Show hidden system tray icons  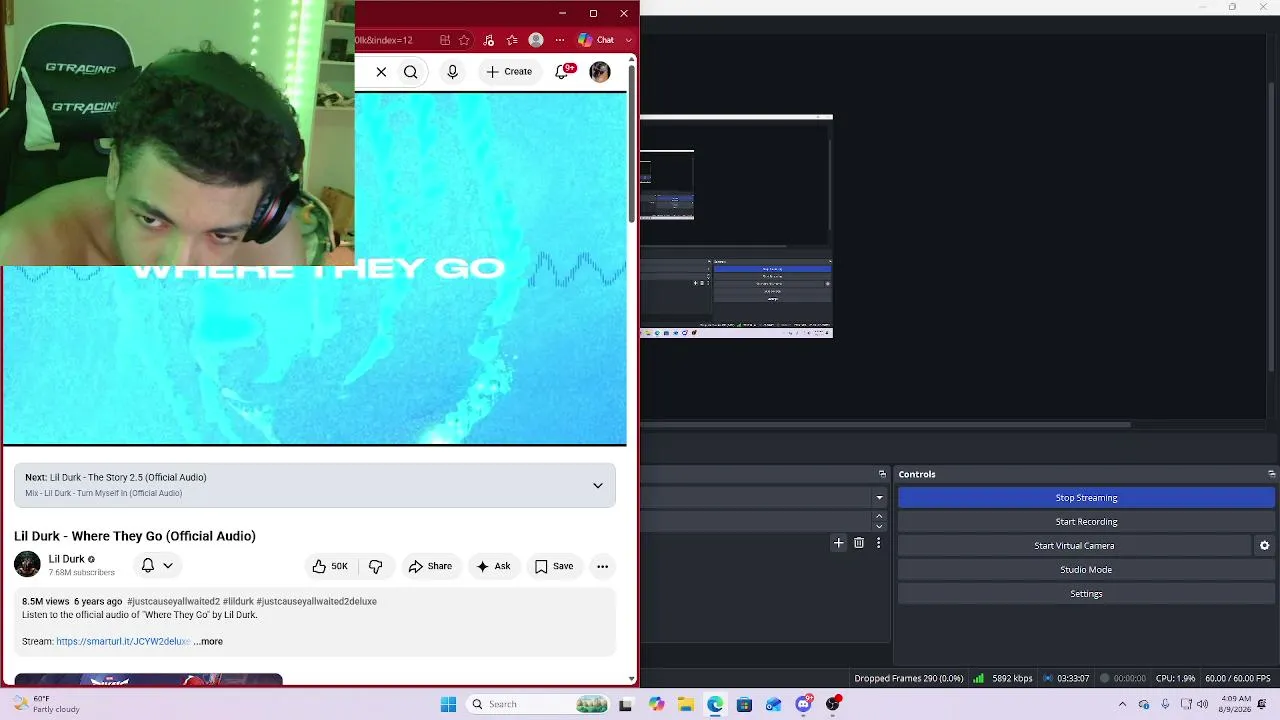pyautogui.click(x=1122, y=705)
